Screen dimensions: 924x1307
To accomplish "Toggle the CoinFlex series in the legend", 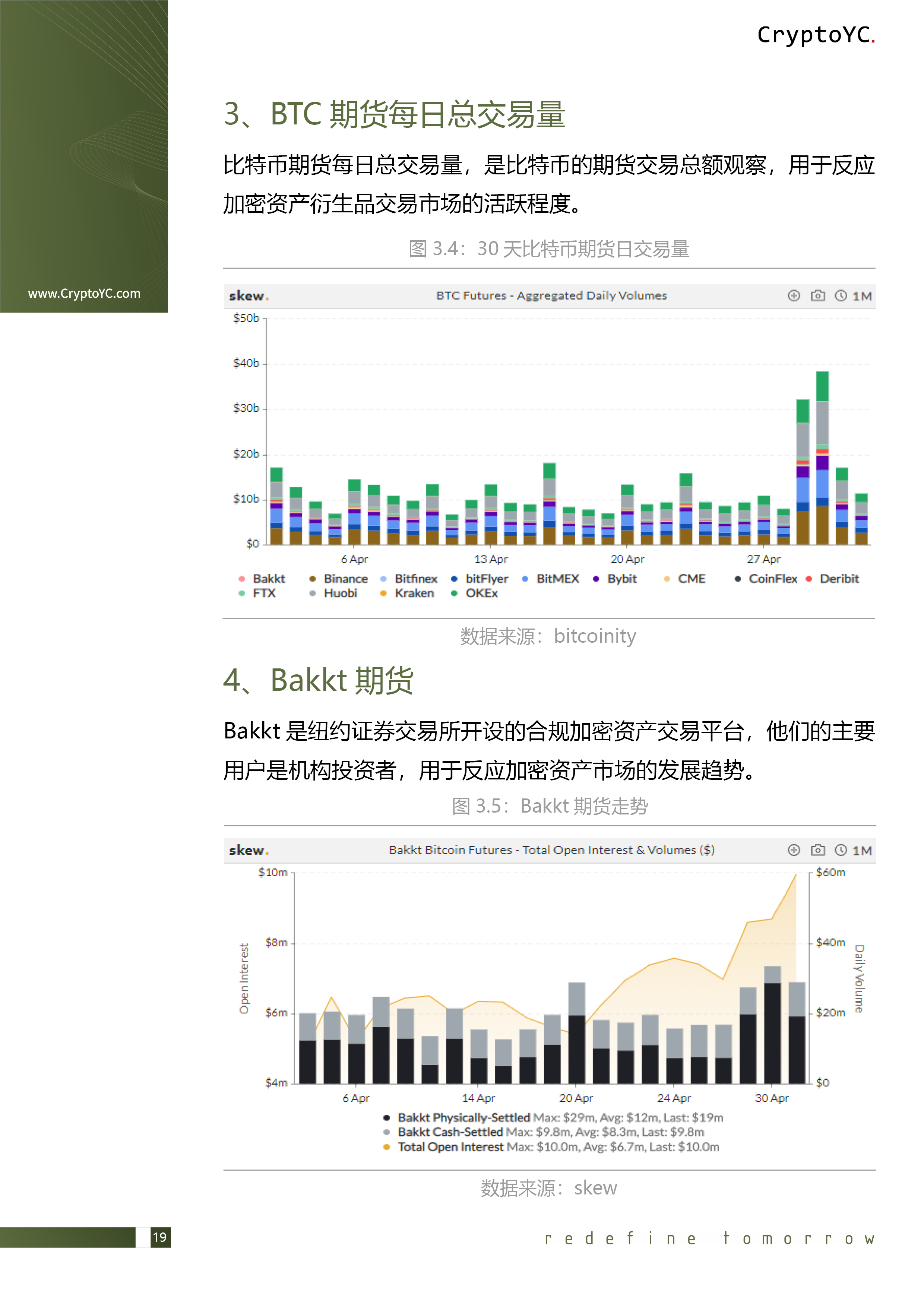I will click(x=766, y=578).
